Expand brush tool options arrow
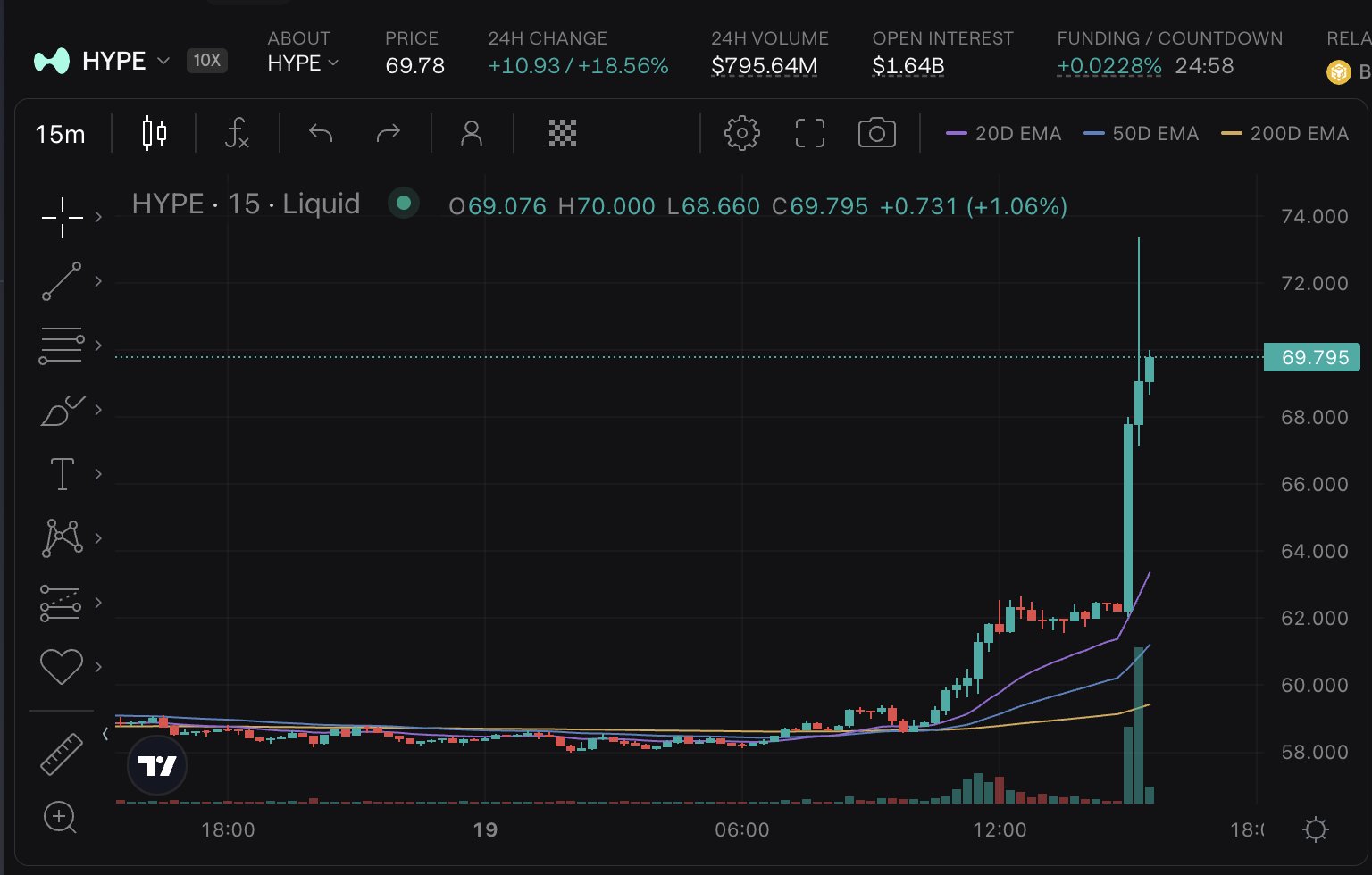The image size is (1372, 875). (98, 410)
